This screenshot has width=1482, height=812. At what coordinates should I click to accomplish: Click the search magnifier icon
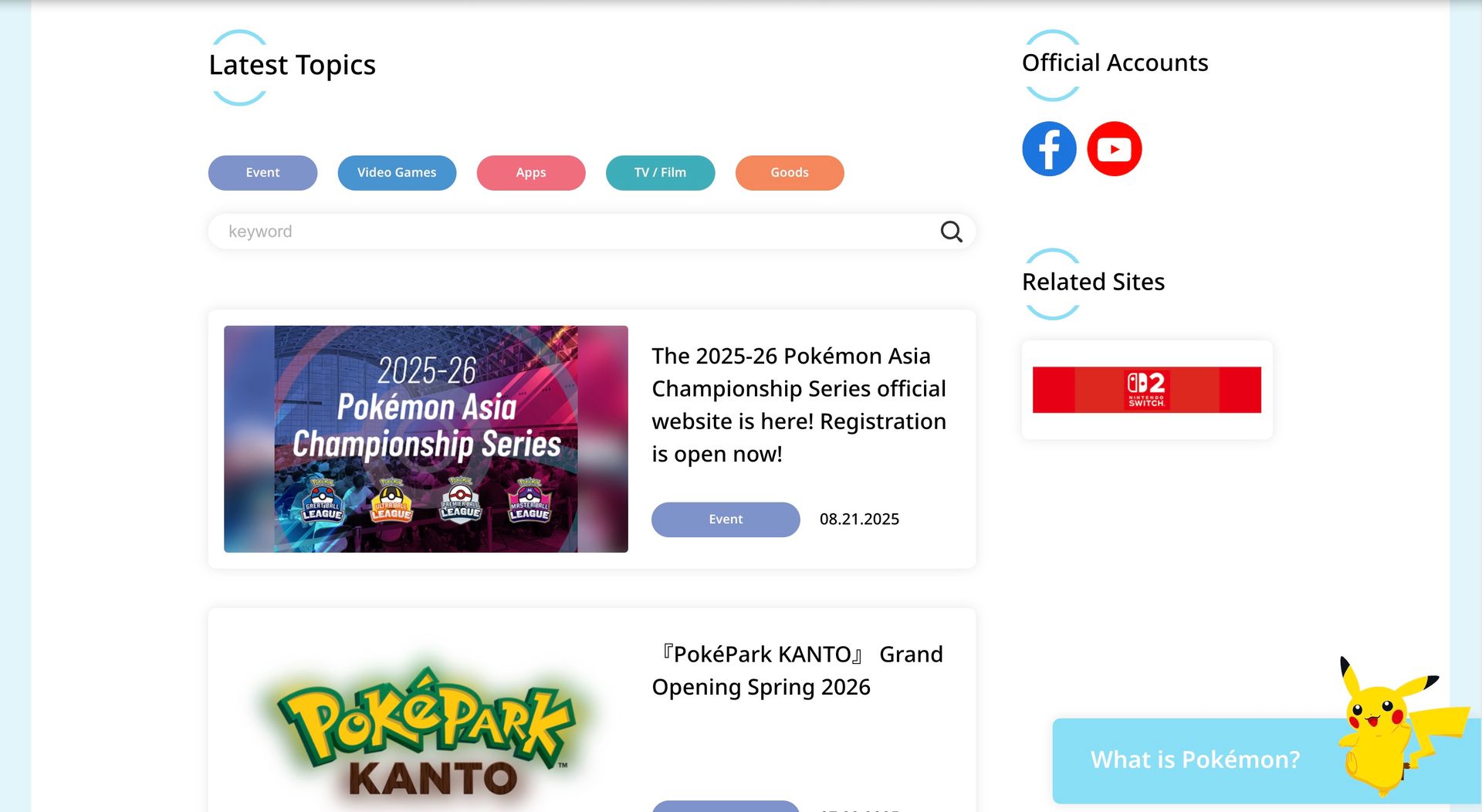[x=951, y=232]
